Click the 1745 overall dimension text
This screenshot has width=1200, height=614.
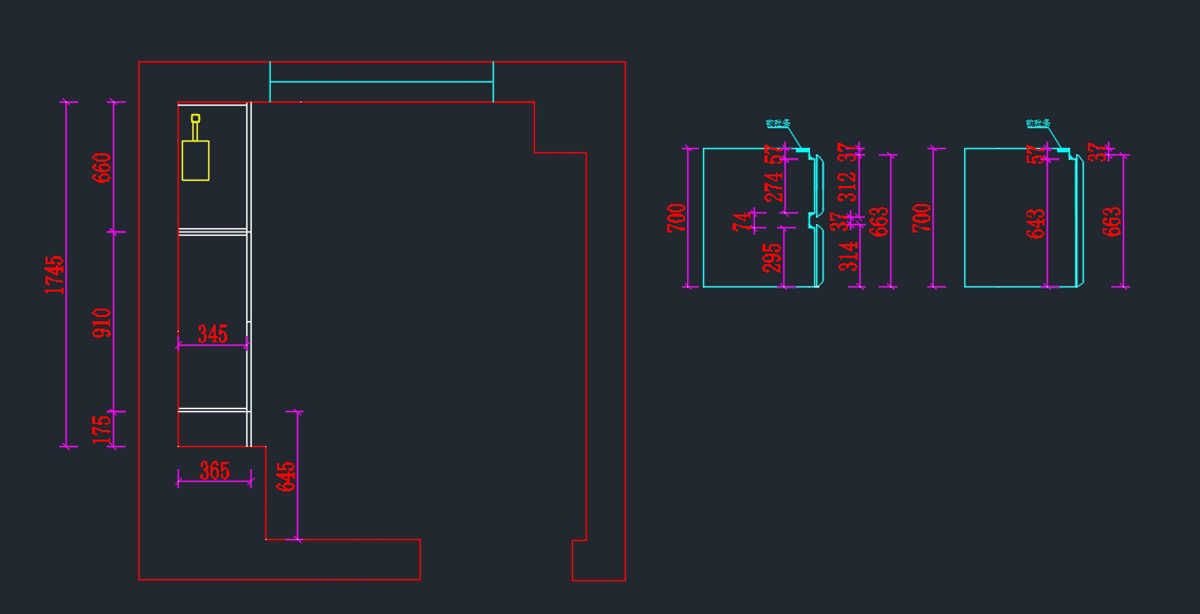point(55,274)
